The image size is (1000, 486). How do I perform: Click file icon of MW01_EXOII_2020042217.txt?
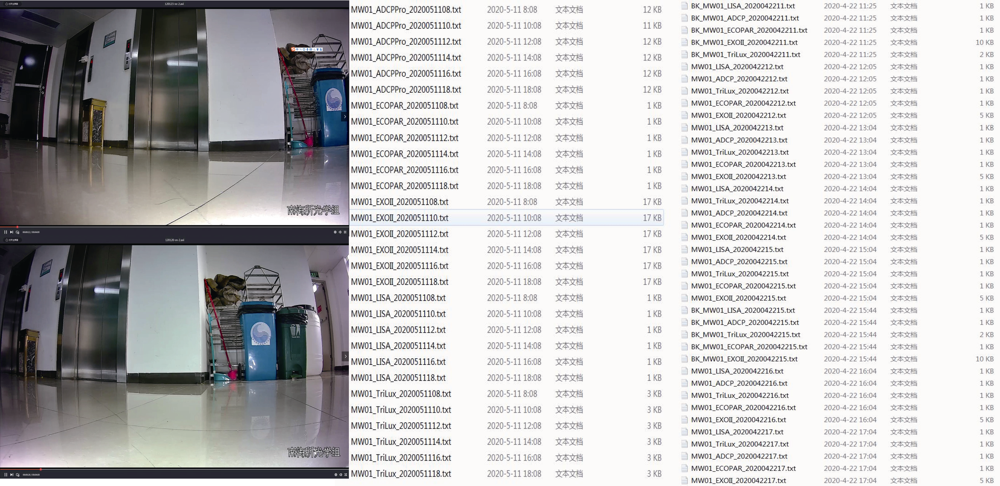[685, 480]
